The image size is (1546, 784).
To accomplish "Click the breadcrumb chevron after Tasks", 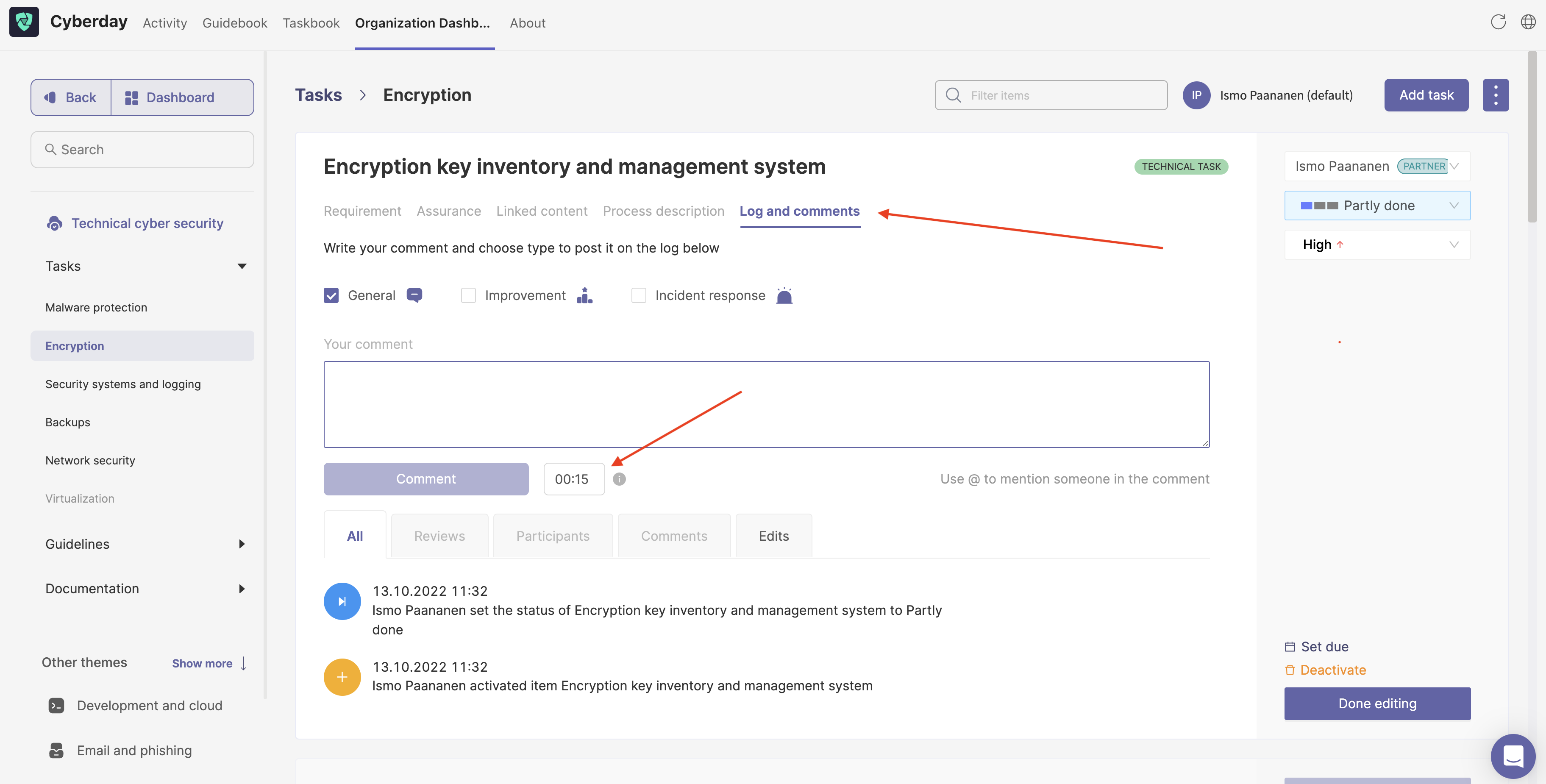I will [x=362, y=95].
